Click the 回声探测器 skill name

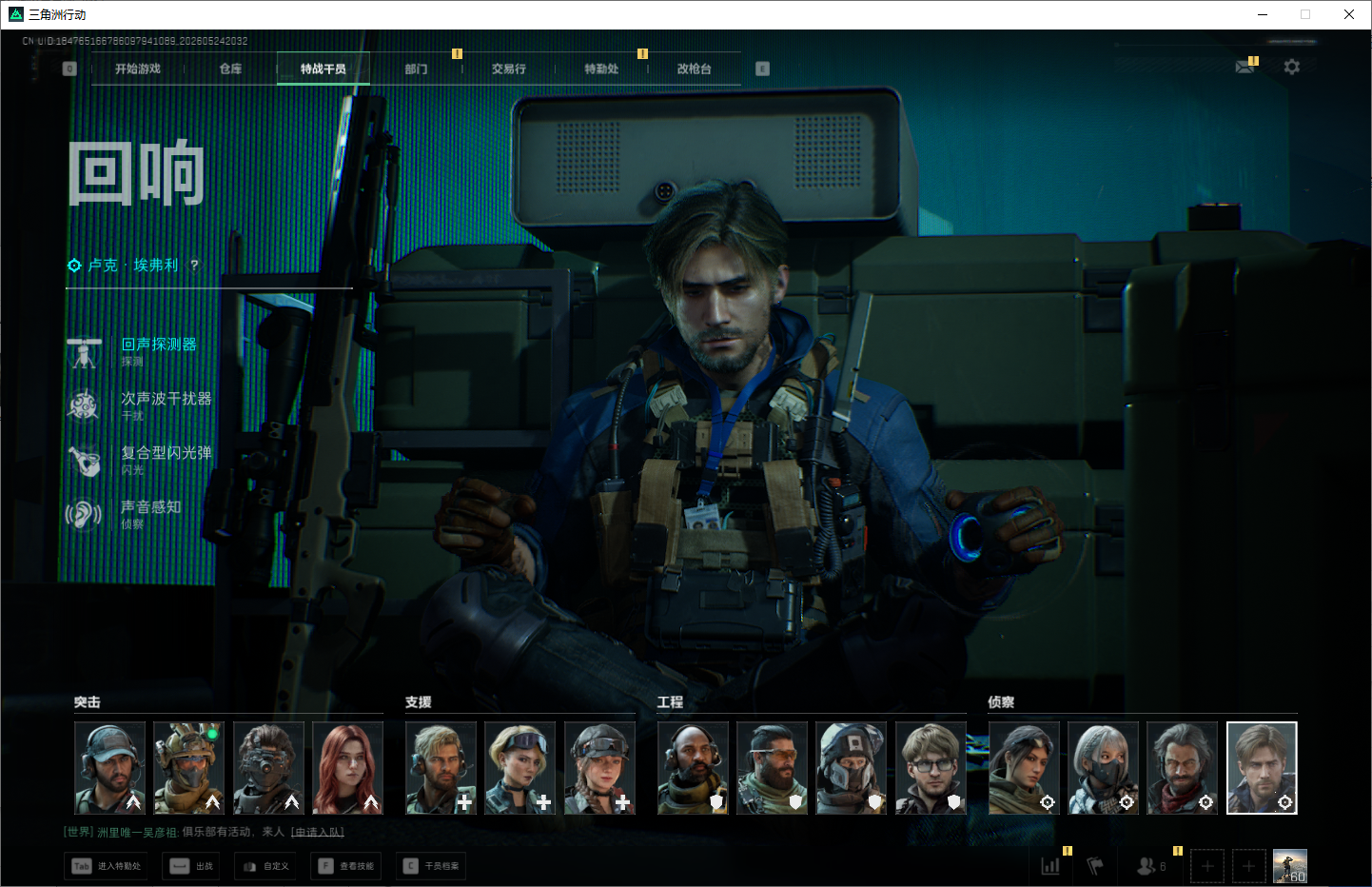(x=159, y=345)
